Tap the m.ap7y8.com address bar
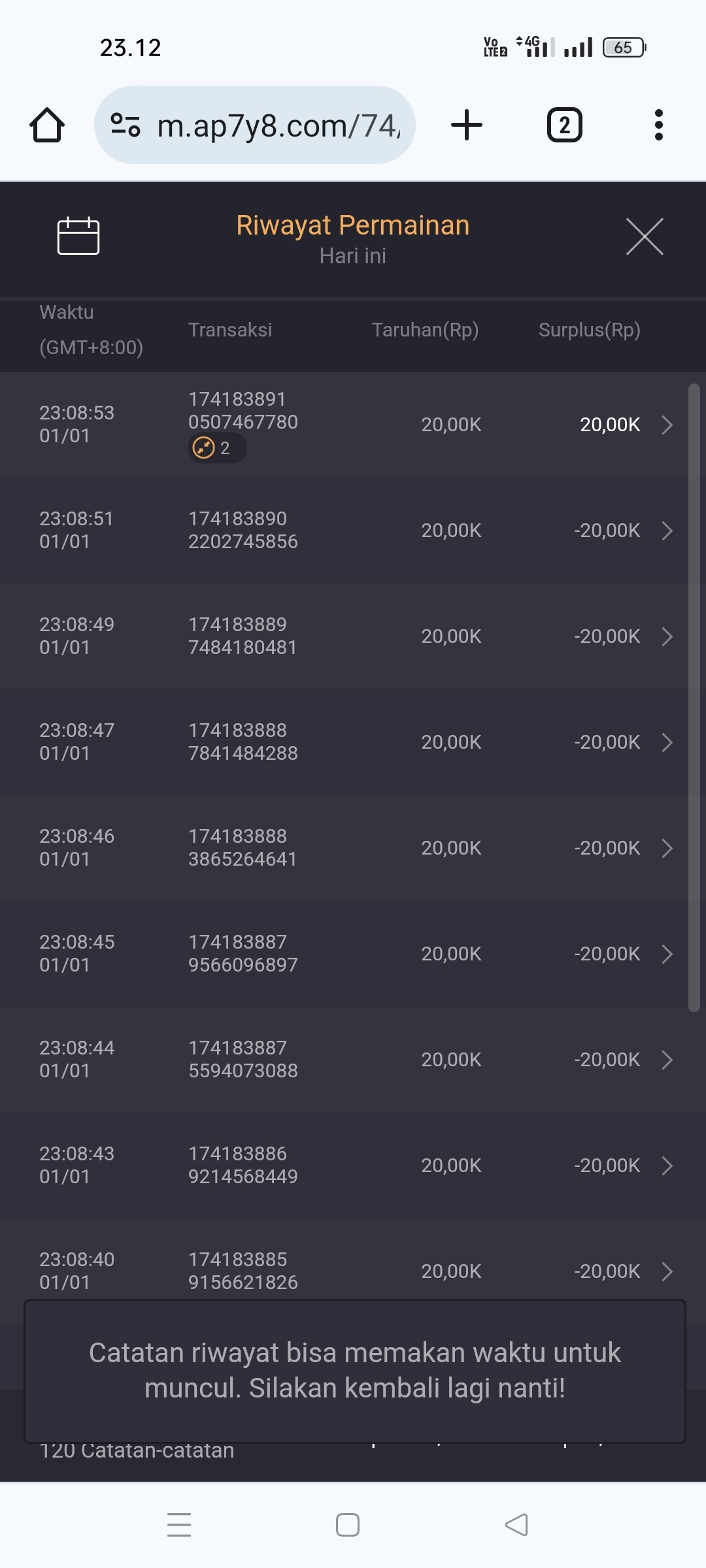The image size is (706, 1568). pyautogui.click(x=278, y=125)
